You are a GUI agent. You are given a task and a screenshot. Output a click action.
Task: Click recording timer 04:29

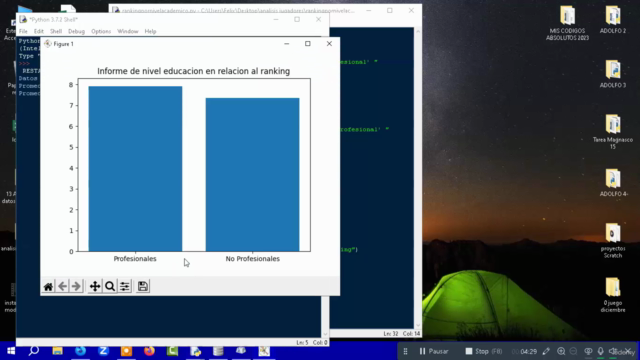[x=529, y=351]
